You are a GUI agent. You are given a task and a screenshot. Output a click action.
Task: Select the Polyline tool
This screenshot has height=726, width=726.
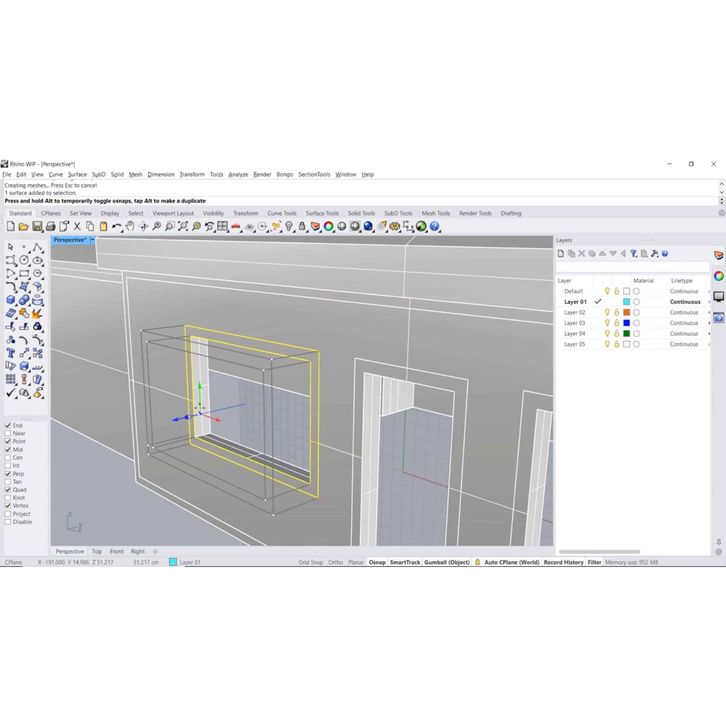click(37, 247)
